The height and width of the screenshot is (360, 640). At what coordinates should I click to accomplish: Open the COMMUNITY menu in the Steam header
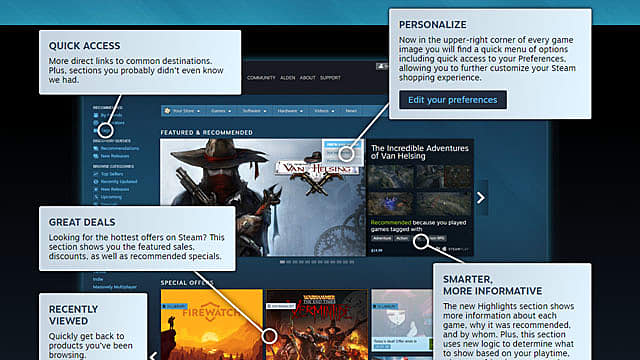click(261, 78)
